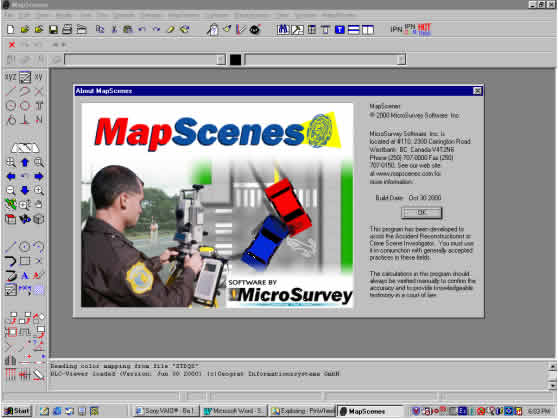Toggle the XYZ coordinate mode button
Screen dimensions: 558x419
(x=10, y=77)
